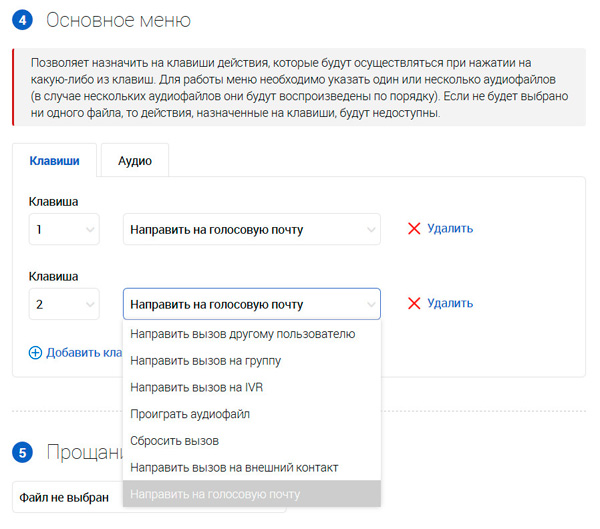Collapse the open action dropdown for key 2
Screen dimensions: 600x529
(251, 304)
